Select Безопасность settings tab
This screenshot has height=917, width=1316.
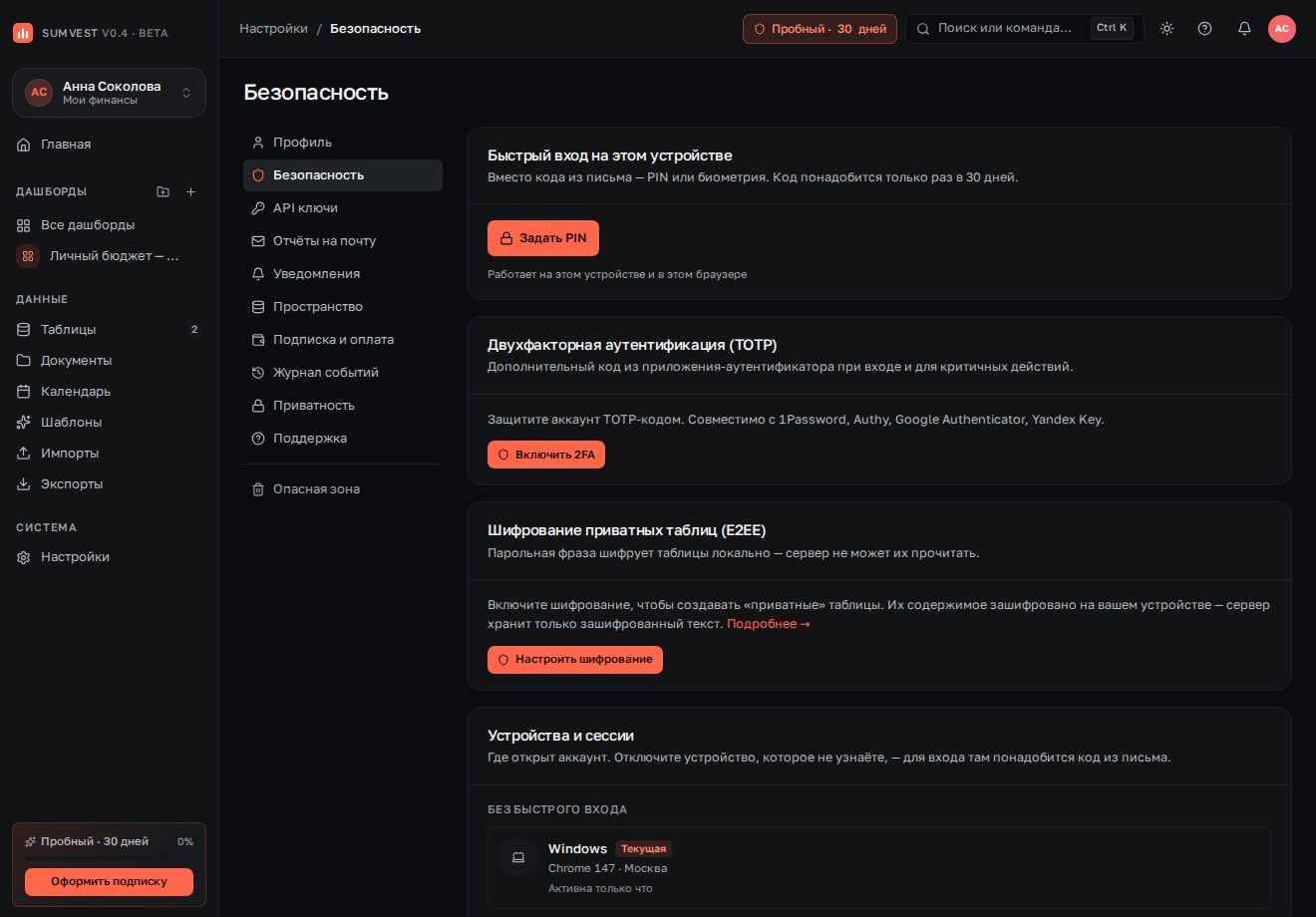click(343, 175)
